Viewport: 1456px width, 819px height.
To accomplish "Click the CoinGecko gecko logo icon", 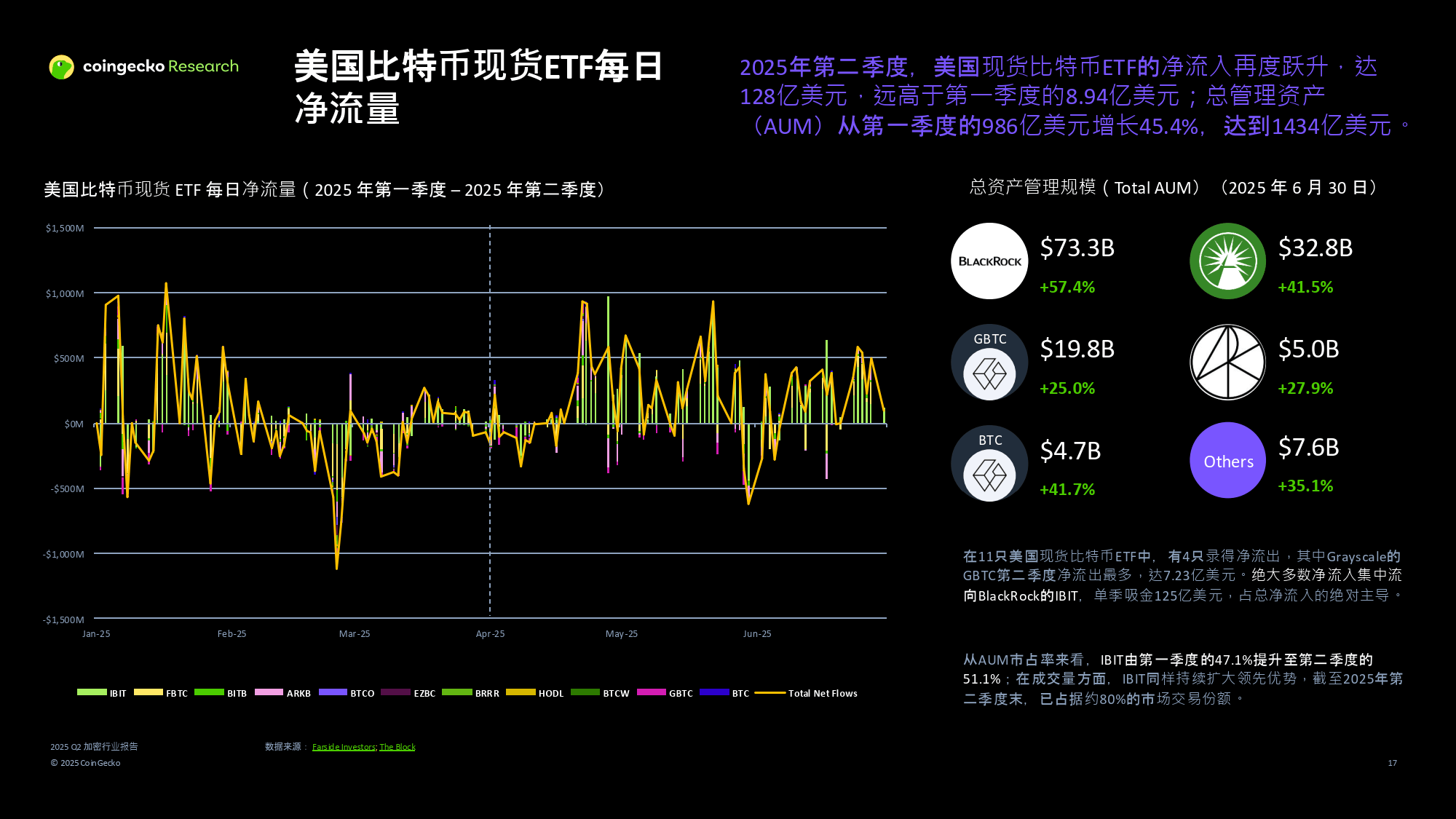I will tap(62, 67).
